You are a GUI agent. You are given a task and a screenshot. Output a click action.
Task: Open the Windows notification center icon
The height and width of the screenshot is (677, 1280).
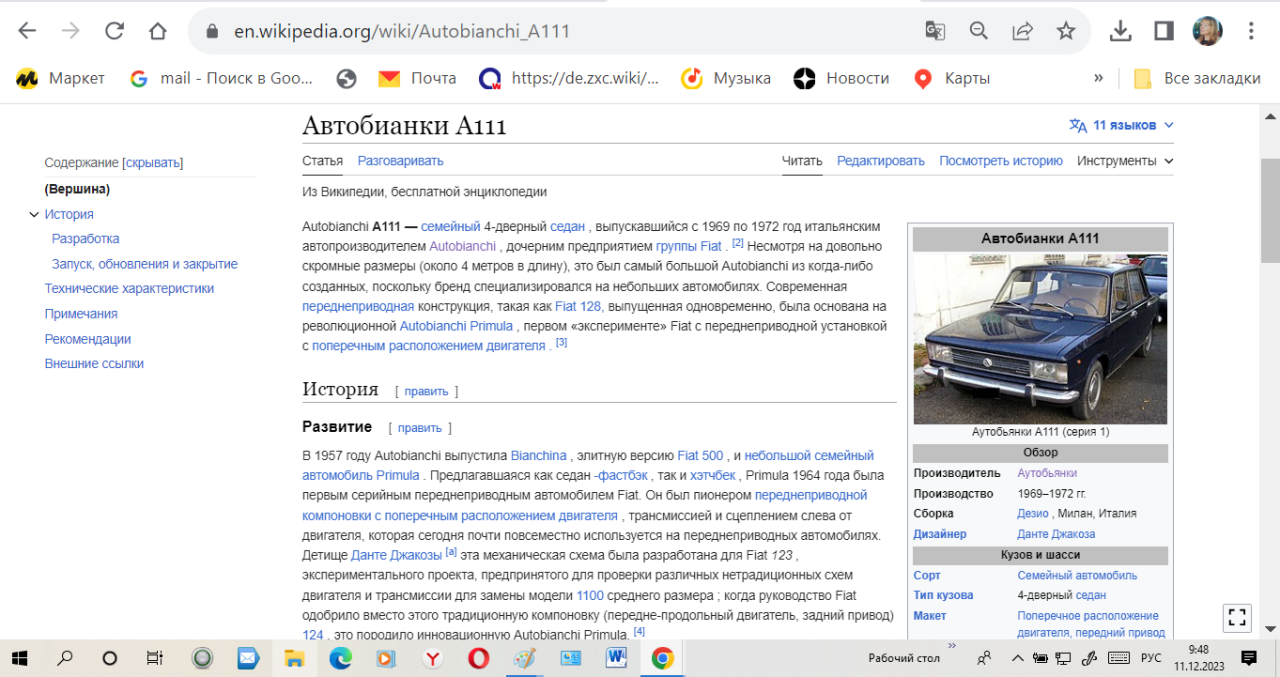click(x=1249, y=658)
